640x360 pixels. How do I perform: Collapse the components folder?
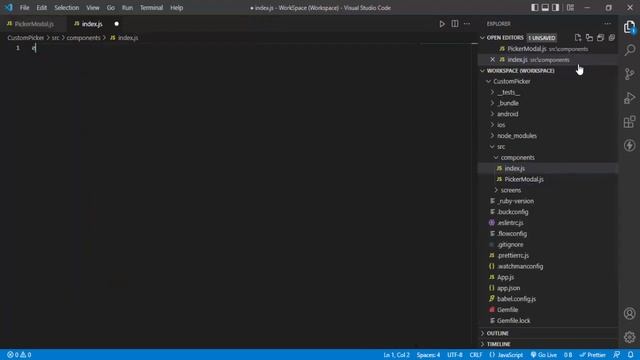(x=496, y=158)
